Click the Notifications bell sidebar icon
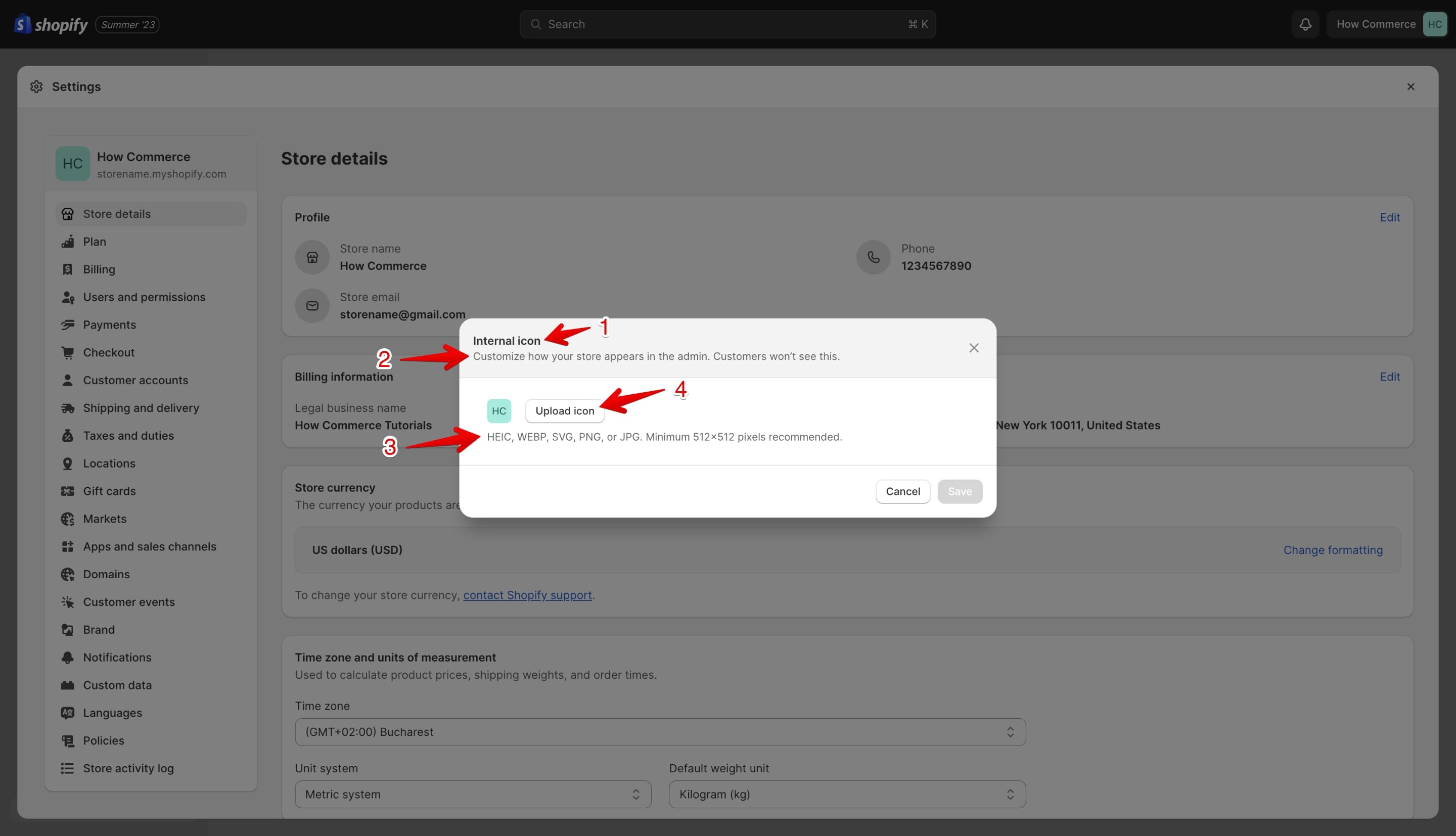 (x=67, y=658)
